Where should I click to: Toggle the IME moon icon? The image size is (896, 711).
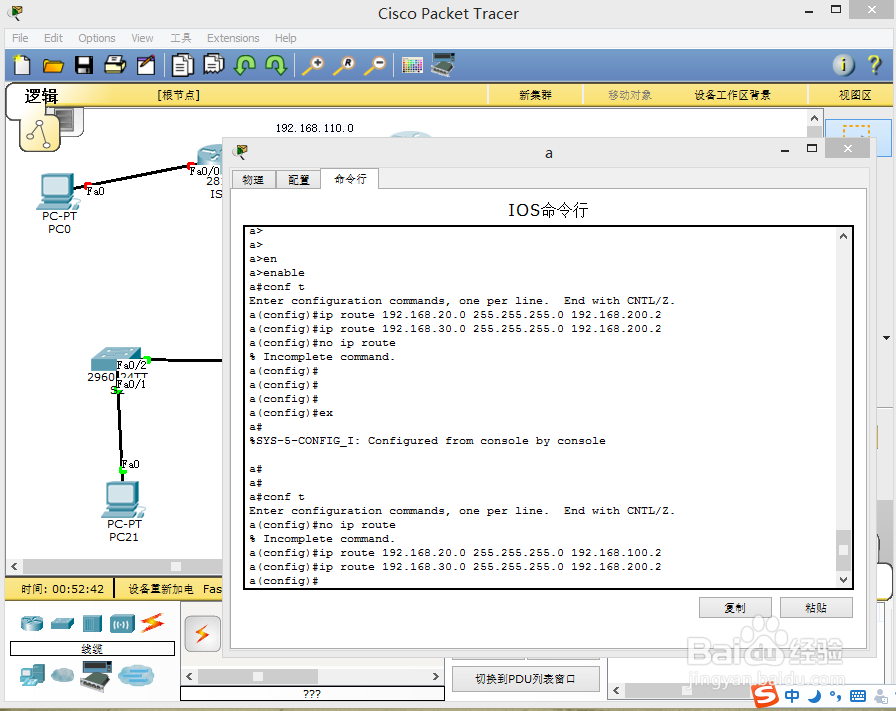(814, 696)
